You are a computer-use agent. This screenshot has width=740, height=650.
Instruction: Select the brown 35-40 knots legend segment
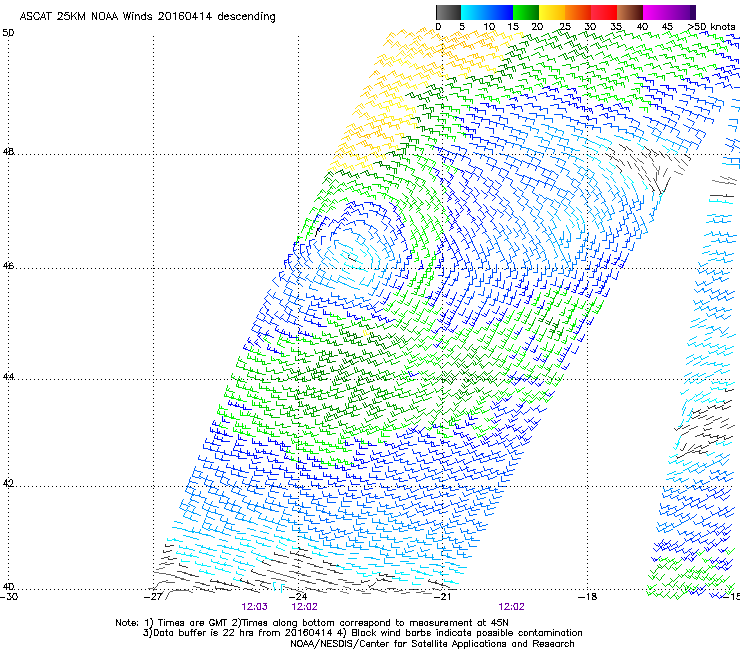click(x=630, y=12)
